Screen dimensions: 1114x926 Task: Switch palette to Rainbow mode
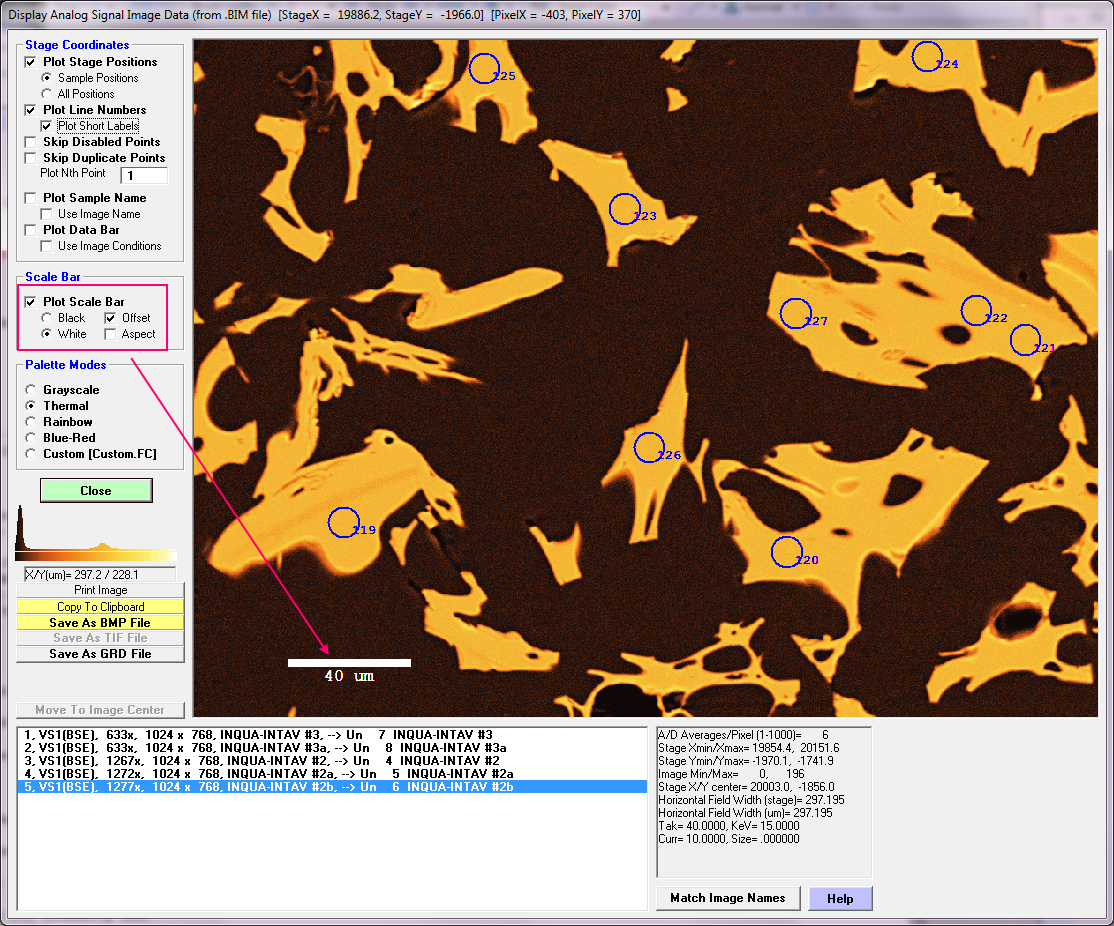click(x=31, y=422)
